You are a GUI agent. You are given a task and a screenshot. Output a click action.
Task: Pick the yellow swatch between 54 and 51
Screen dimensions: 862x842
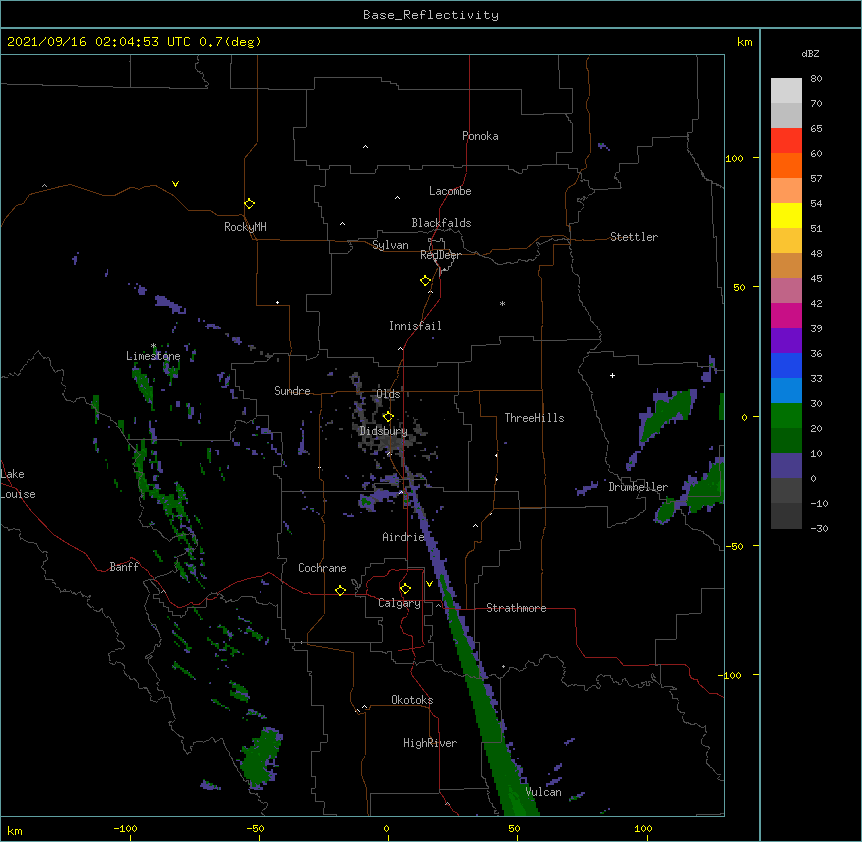(786, 215)
